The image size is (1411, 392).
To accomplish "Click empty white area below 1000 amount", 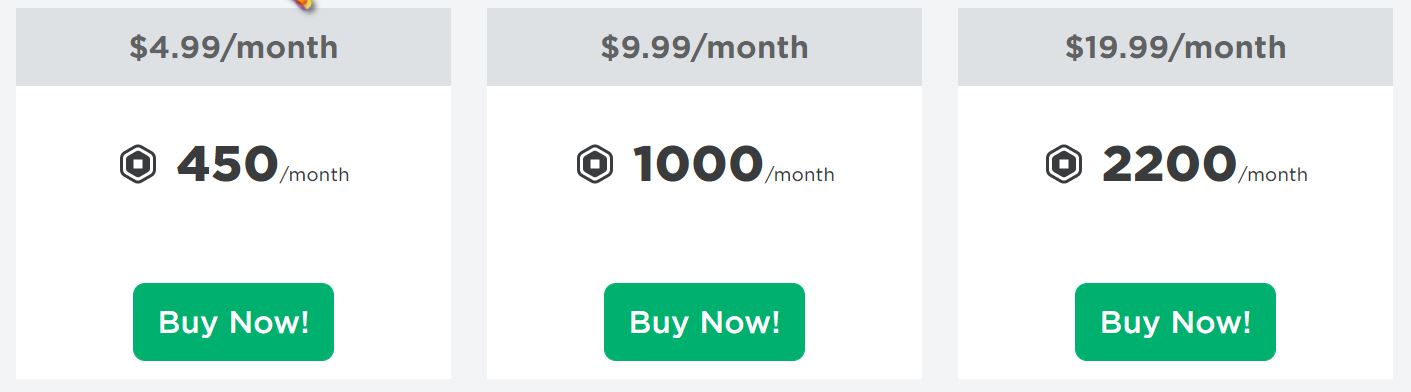I will 704,235.
